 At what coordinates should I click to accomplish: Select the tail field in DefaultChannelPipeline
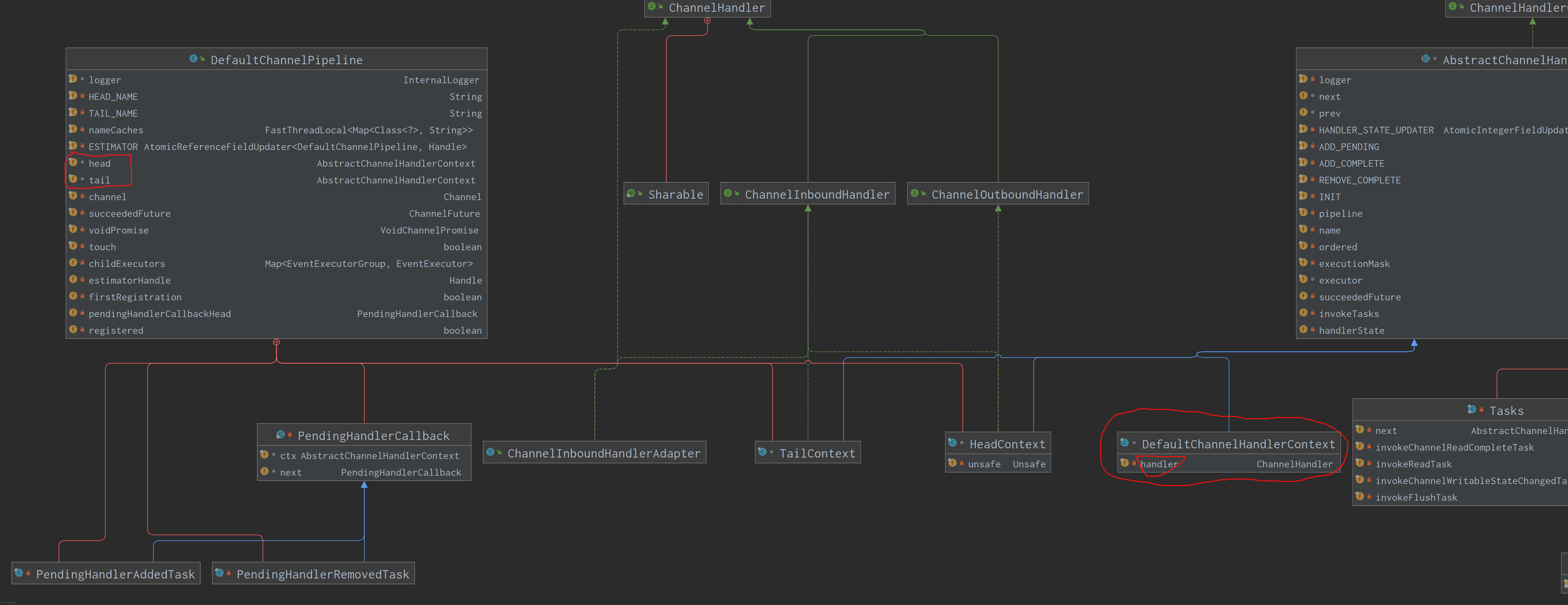100,181
